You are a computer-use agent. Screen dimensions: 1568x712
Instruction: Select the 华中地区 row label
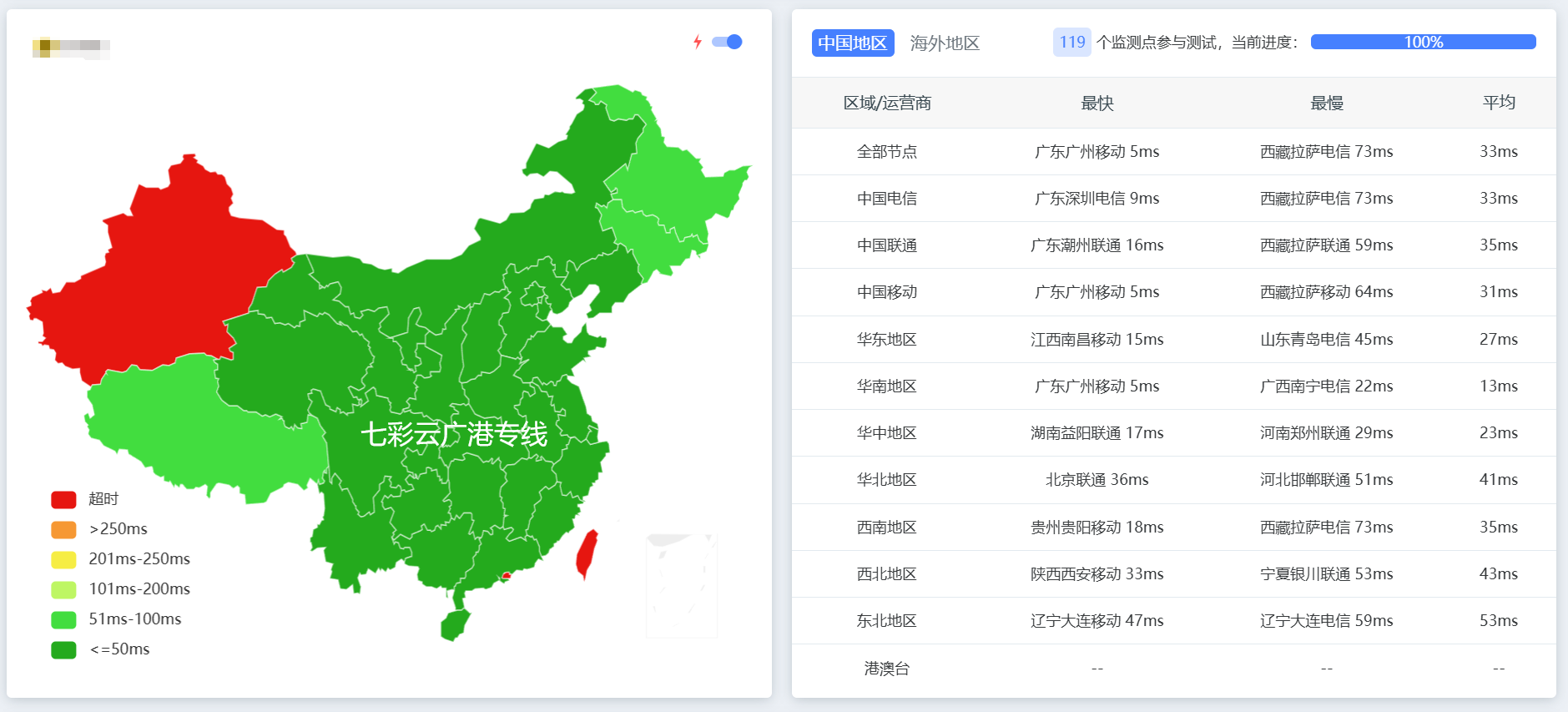point(887,432)
